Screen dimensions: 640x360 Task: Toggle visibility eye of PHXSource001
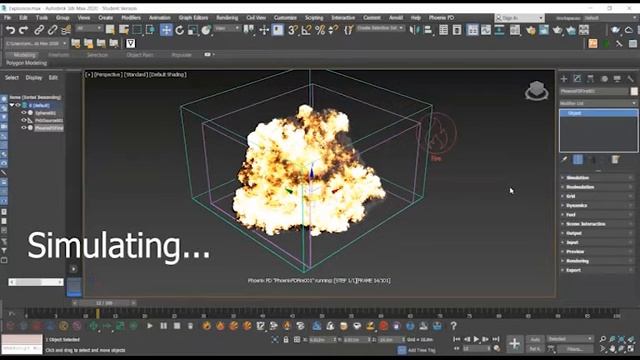[24, 120]
